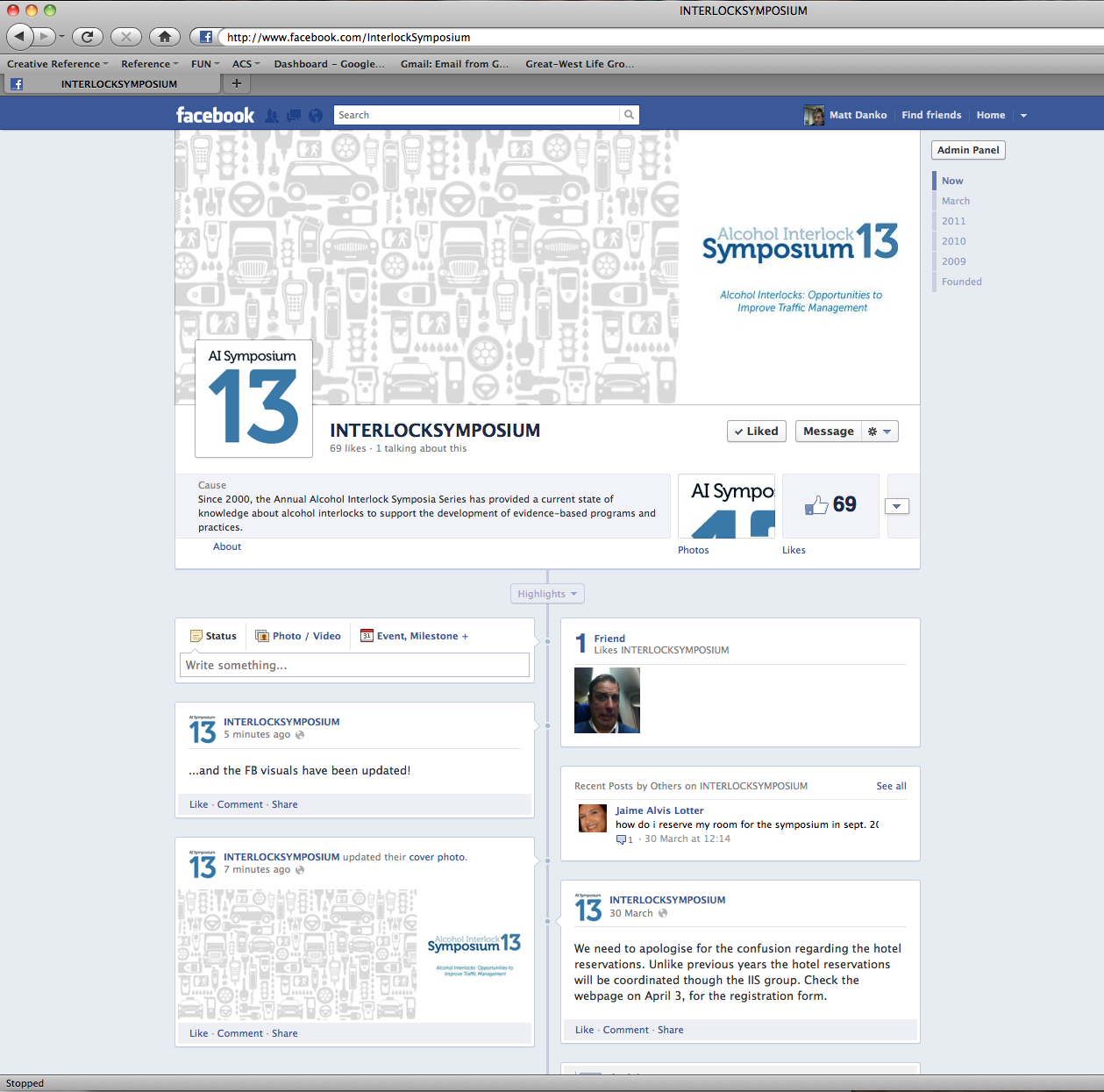
Task: Select the INTERLOCKSYMPOSIUM browser tab
Action: coord(112,83)
